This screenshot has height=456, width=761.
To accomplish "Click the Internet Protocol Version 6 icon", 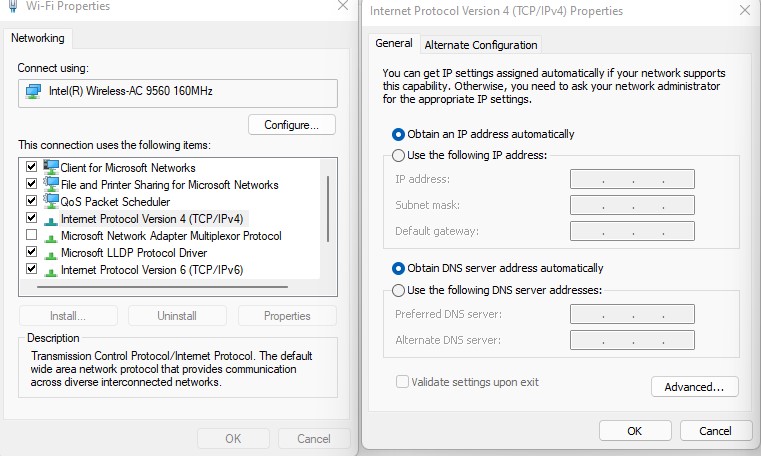I will 51,270.
